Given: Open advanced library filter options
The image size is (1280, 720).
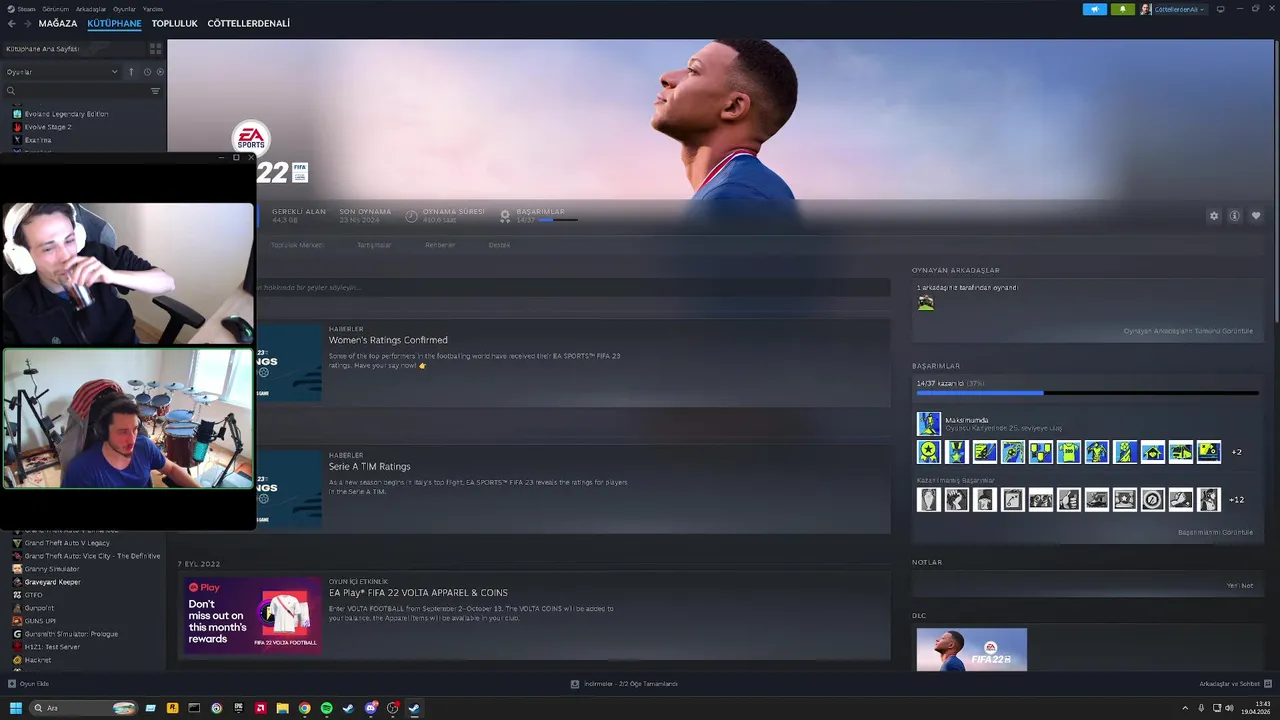Looking at the screenshot, I should click(155, 91).
